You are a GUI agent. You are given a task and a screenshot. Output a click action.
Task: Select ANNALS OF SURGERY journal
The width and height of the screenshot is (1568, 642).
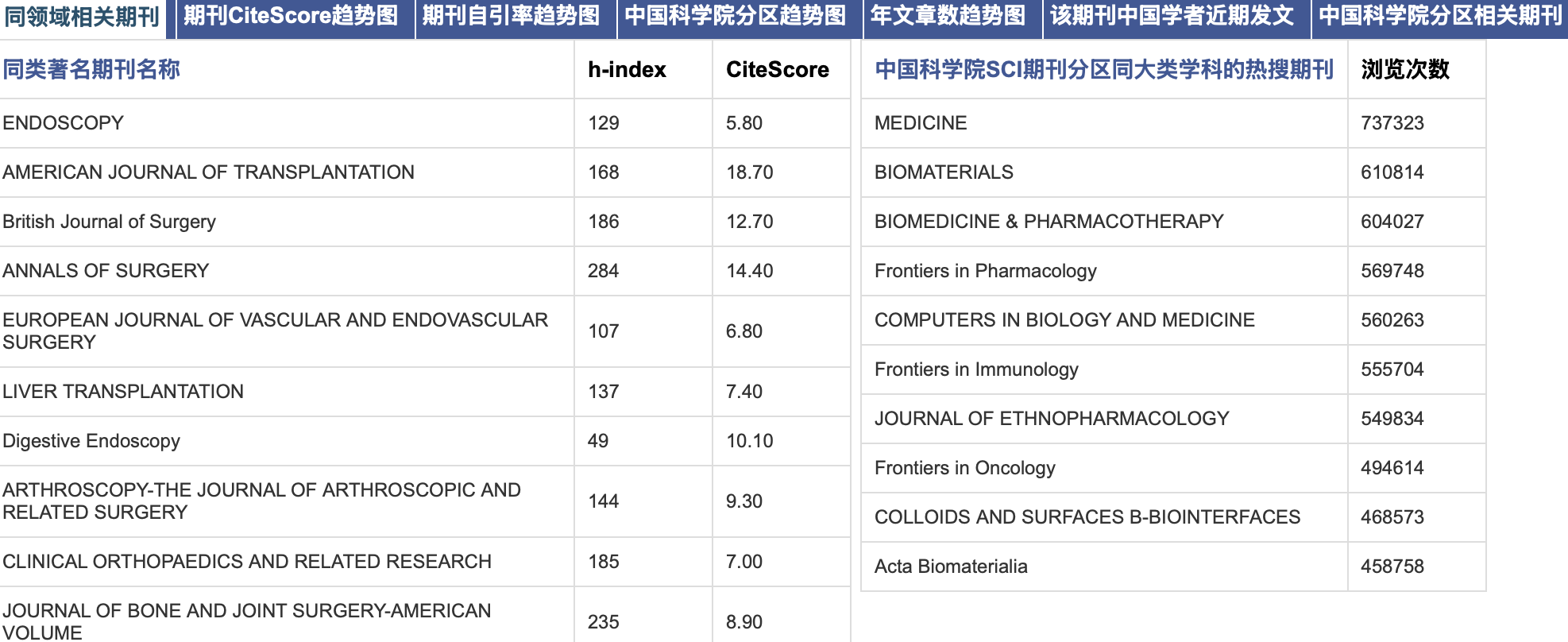click(x=106, y=271)
